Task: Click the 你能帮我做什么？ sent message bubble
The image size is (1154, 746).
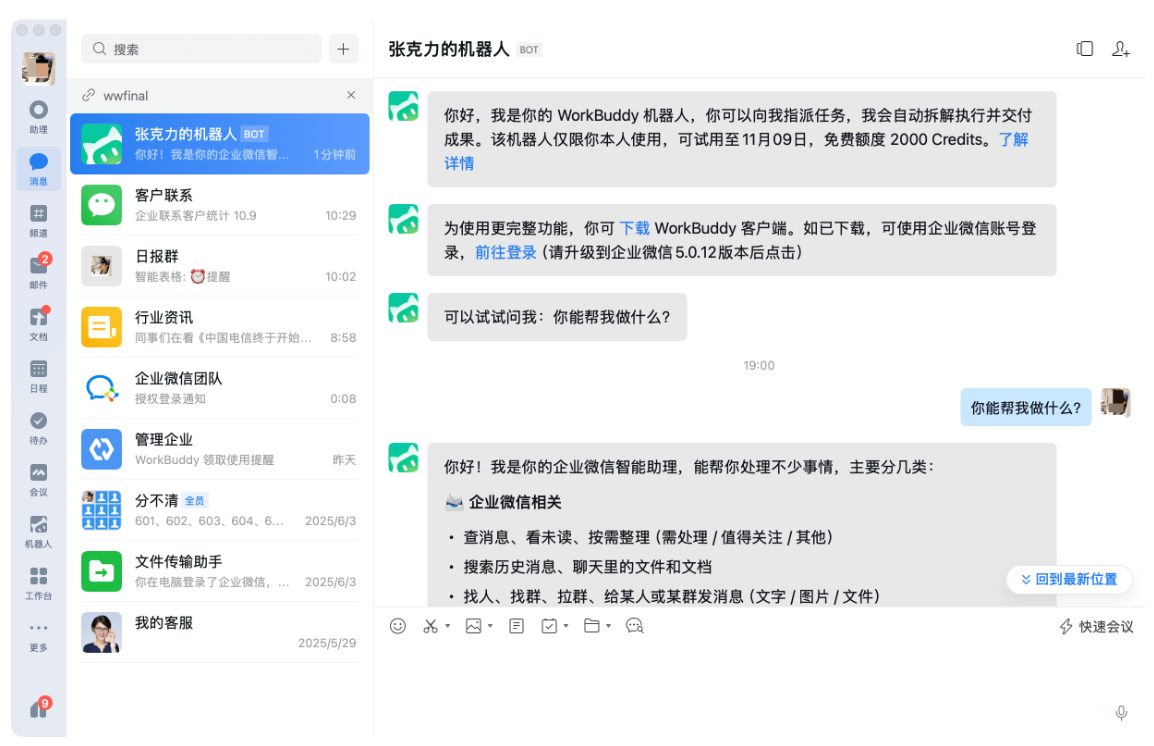Action: click(1025, 408)
